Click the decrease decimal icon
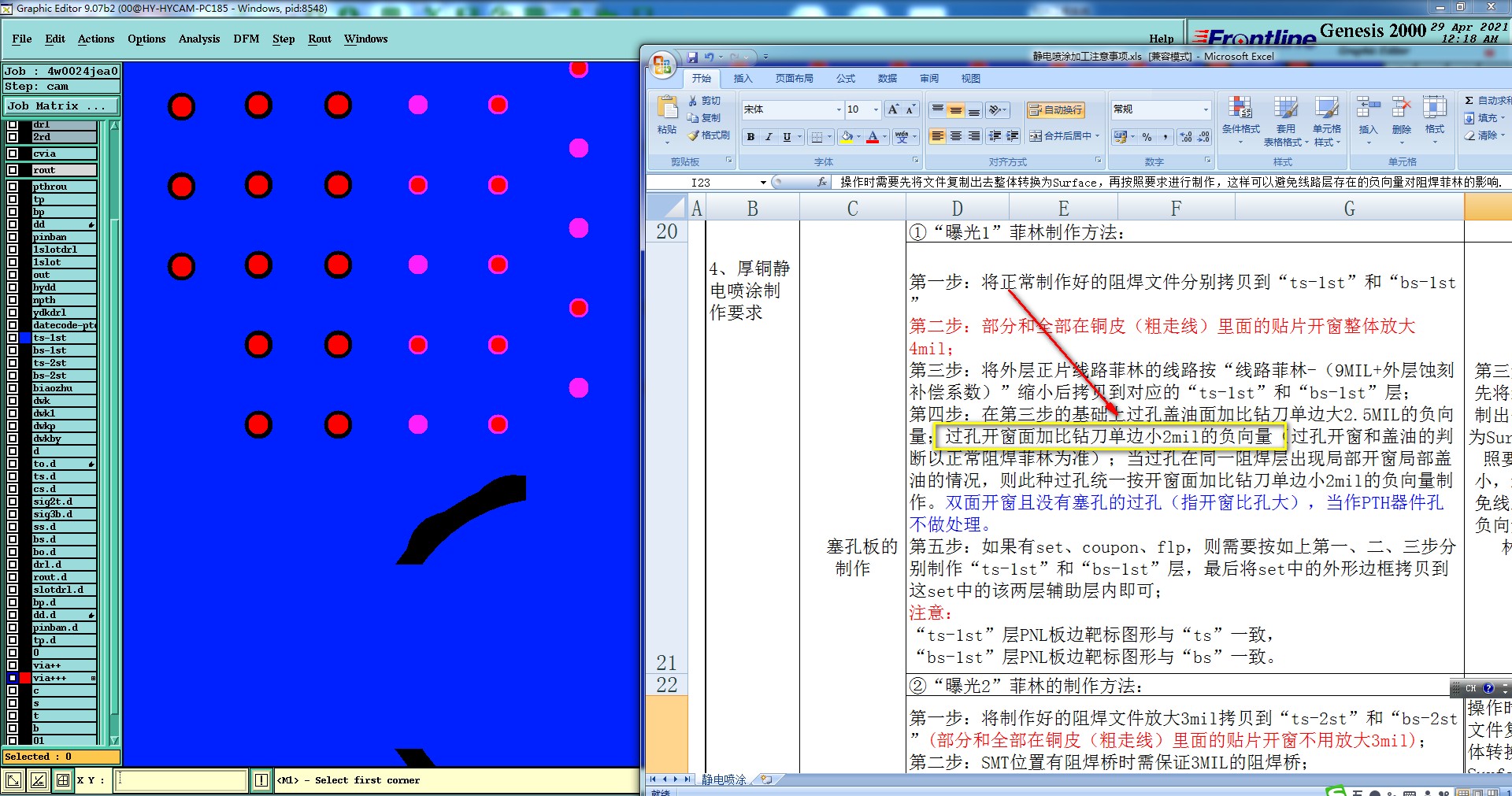The image size is (1512, 796). click(x=1203, y=137)
